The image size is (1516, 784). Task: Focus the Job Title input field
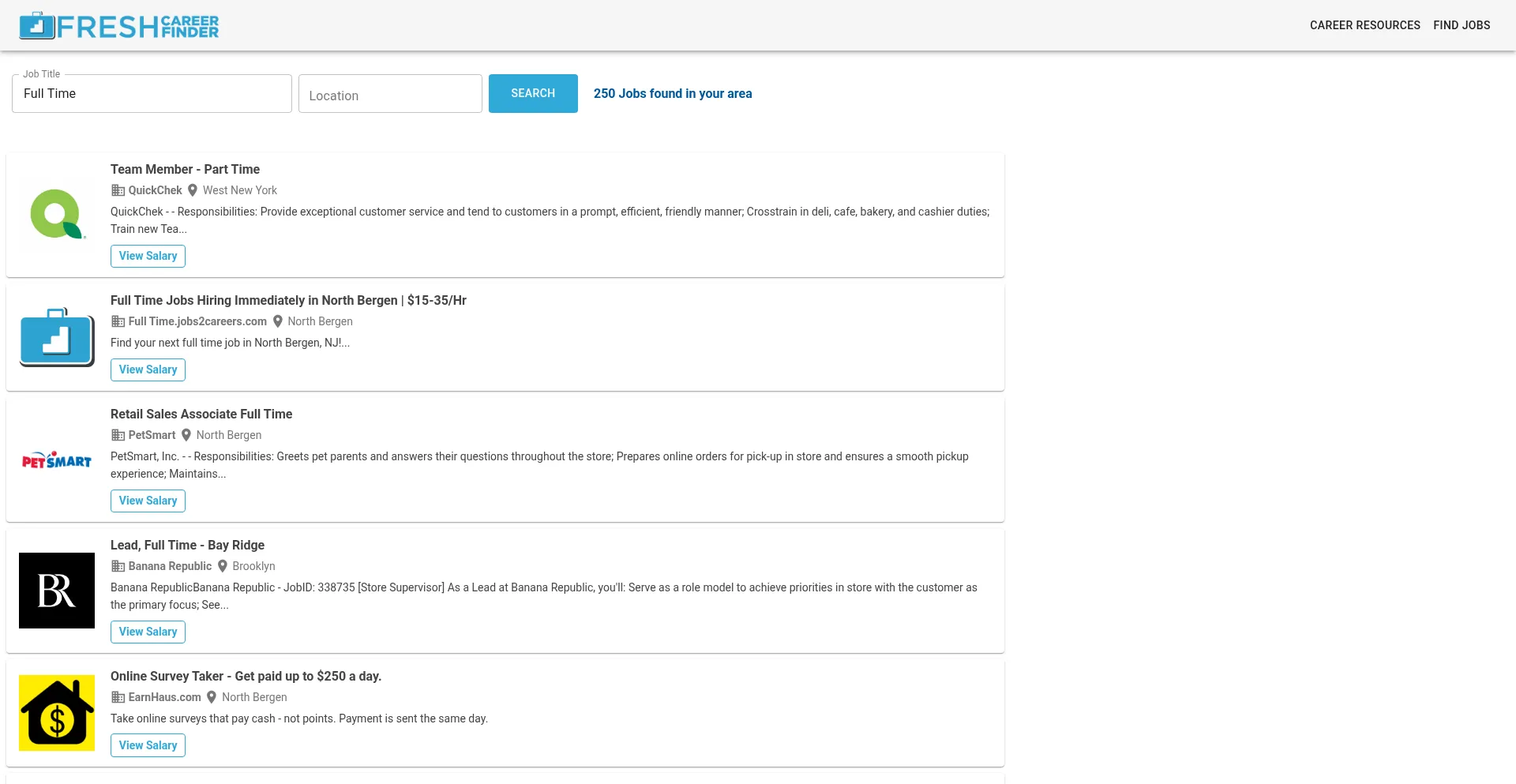(x=152, y=93)
